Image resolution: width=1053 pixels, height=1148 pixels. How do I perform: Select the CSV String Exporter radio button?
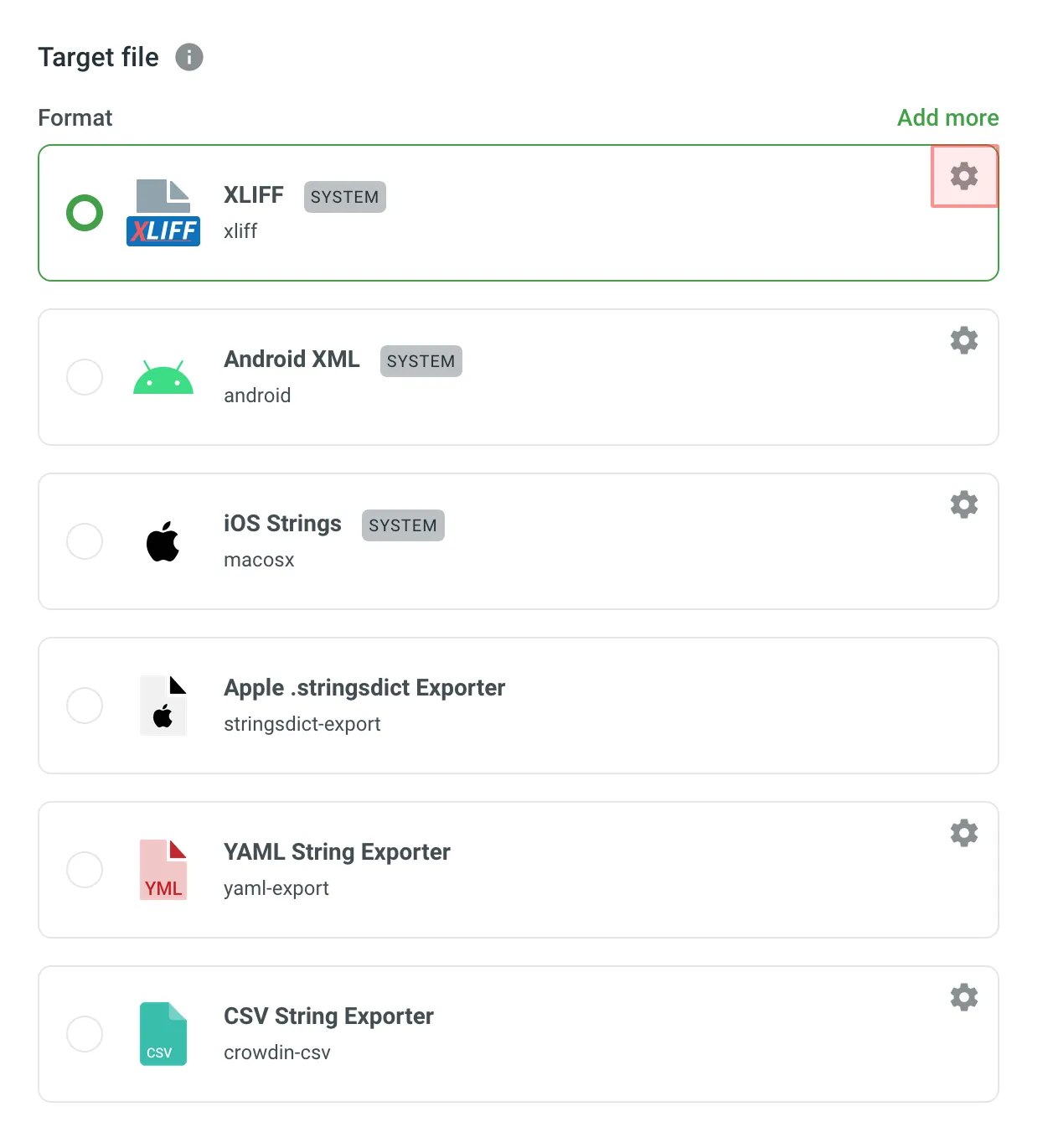(84, 1033)
